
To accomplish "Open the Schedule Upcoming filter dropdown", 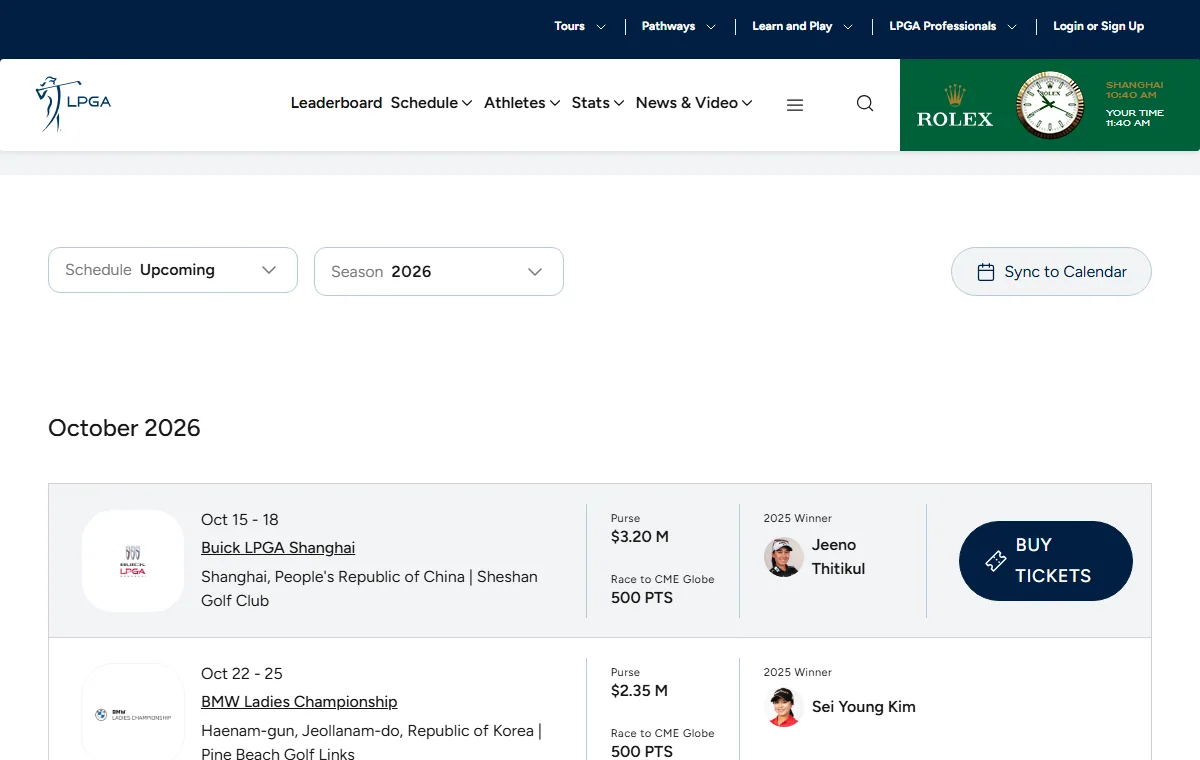I will click(173, 270).
